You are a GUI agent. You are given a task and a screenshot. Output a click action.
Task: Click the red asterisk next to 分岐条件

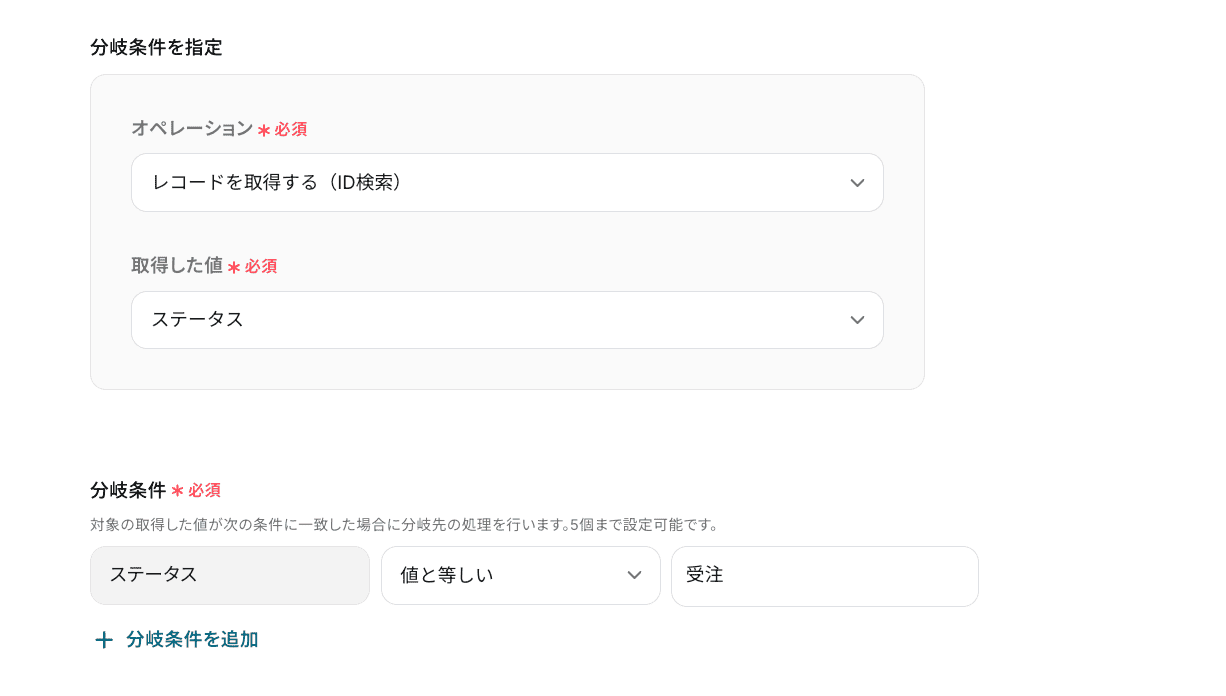point(177,491)
